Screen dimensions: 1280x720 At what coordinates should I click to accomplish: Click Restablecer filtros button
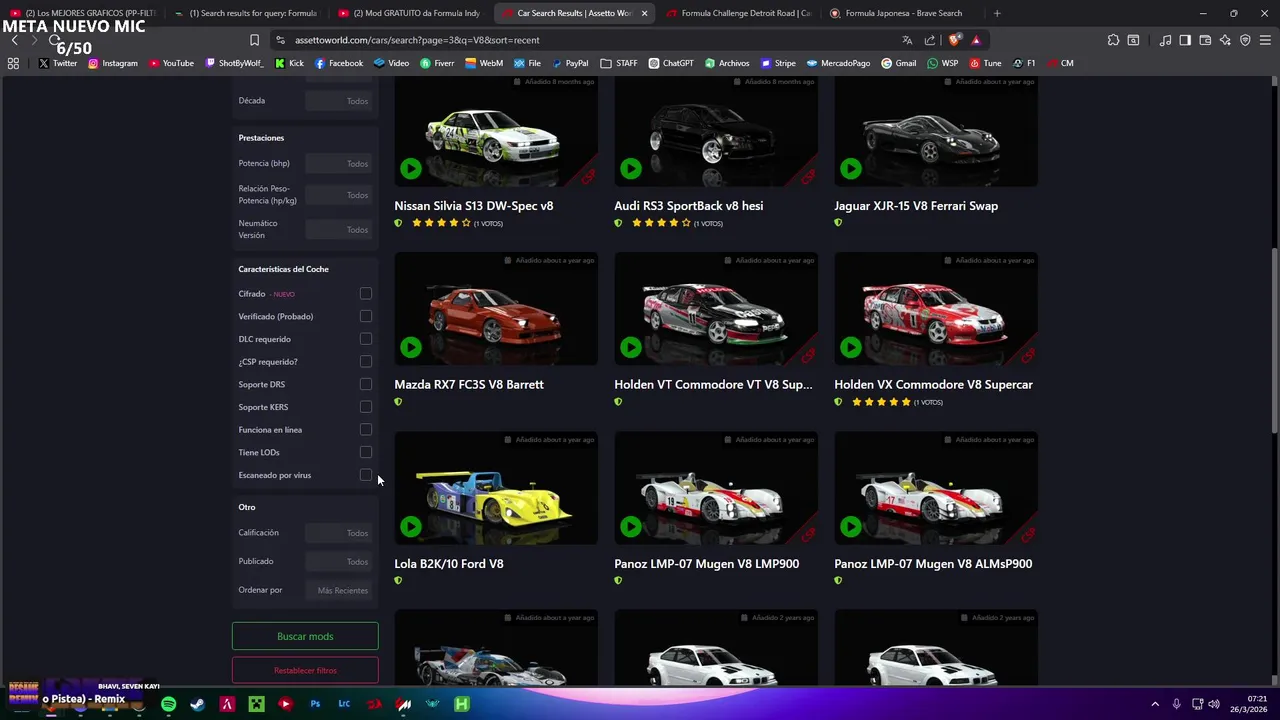pos(305,670)
